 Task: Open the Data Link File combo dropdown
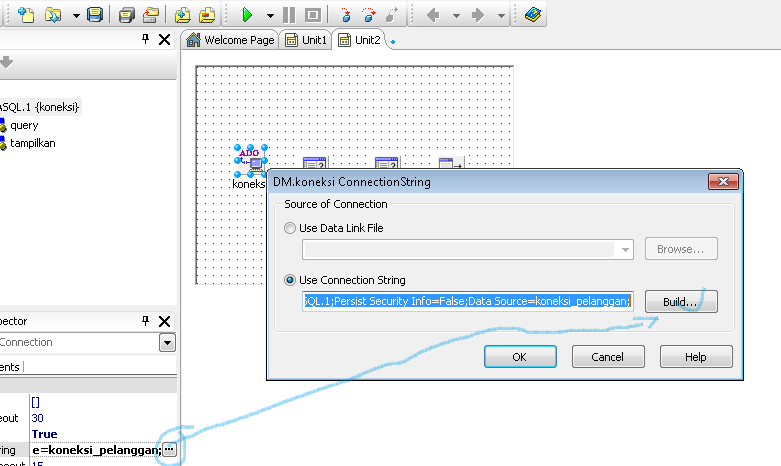coord(625,249)
